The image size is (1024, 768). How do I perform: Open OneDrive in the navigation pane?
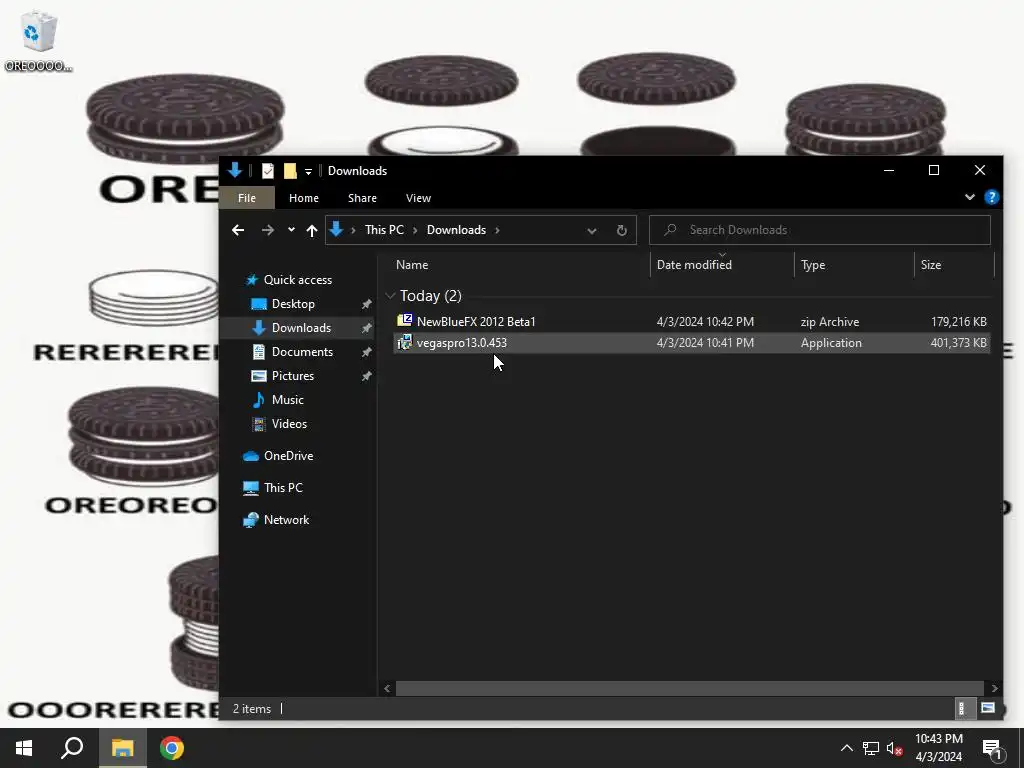coord(288,456)
